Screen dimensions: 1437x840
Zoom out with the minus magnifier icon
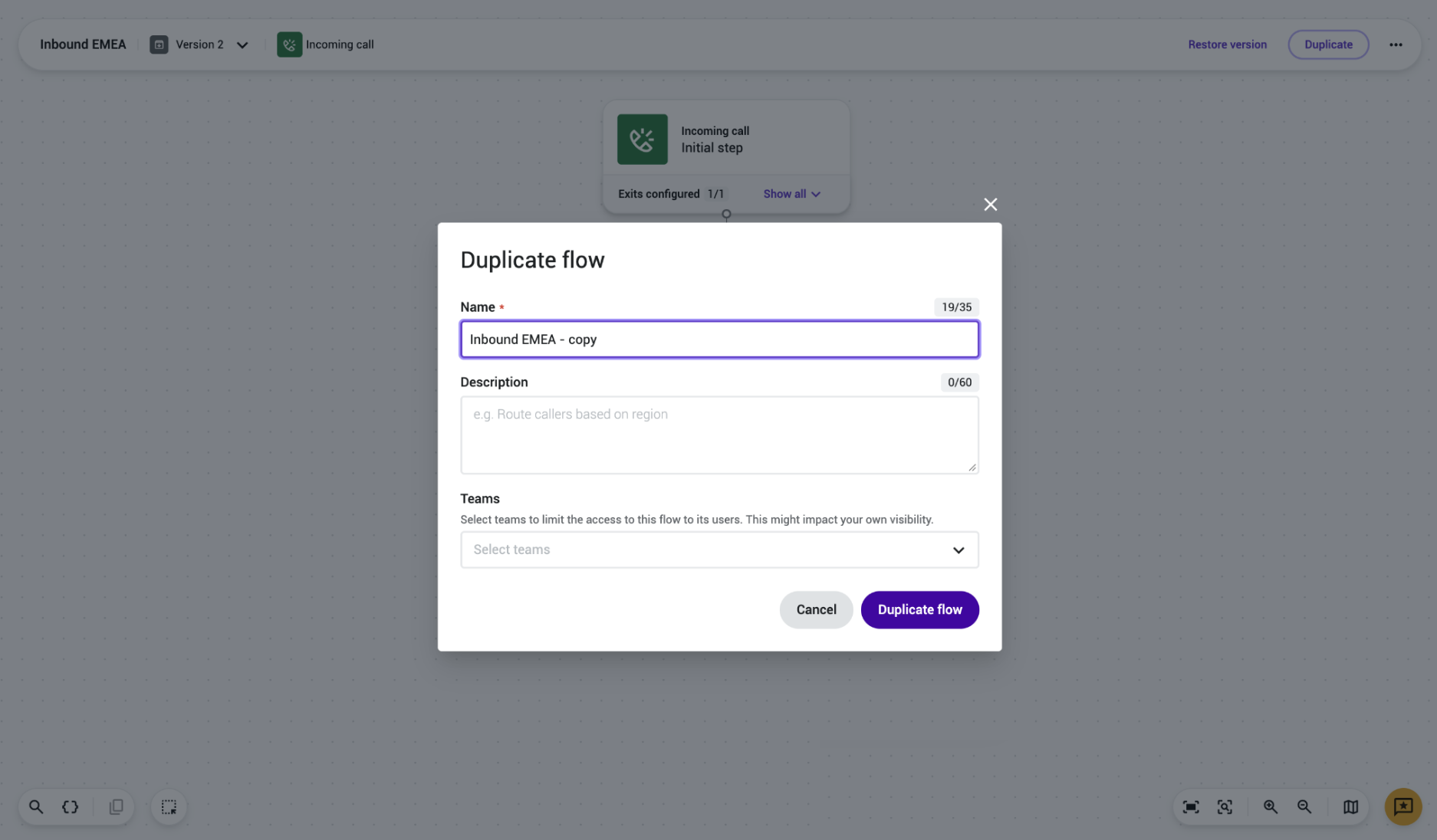point(1304,807)
